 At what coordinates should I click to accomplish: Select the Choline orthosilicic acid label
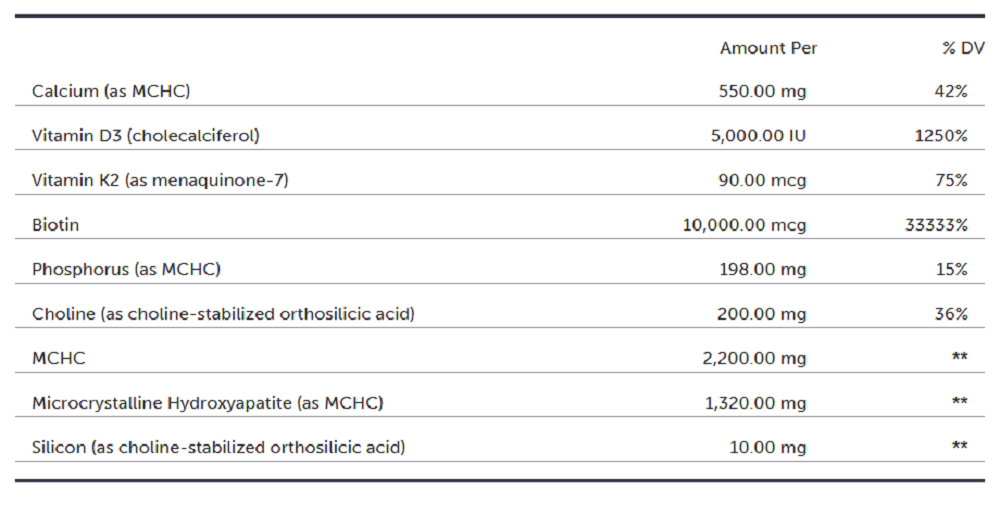click(223, 314)
